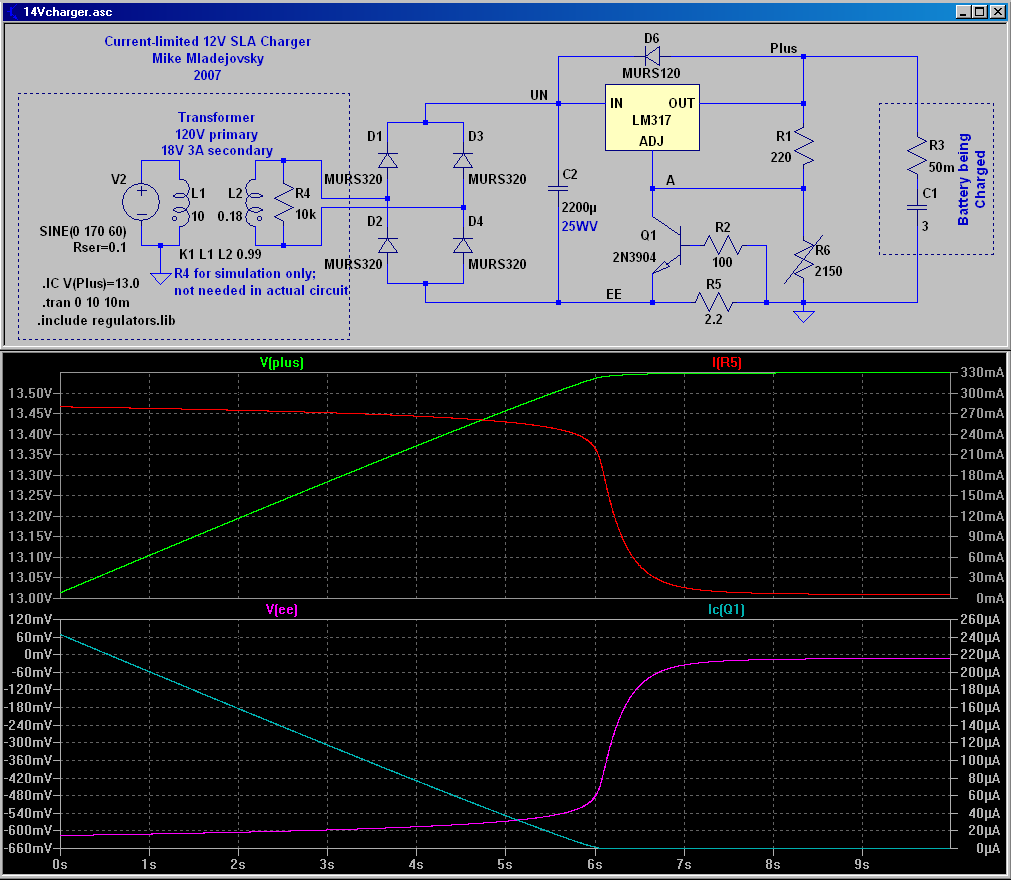Click the 330mA right axis label
Viewport: 1011px width, 880px height.
tap(982, 373)
